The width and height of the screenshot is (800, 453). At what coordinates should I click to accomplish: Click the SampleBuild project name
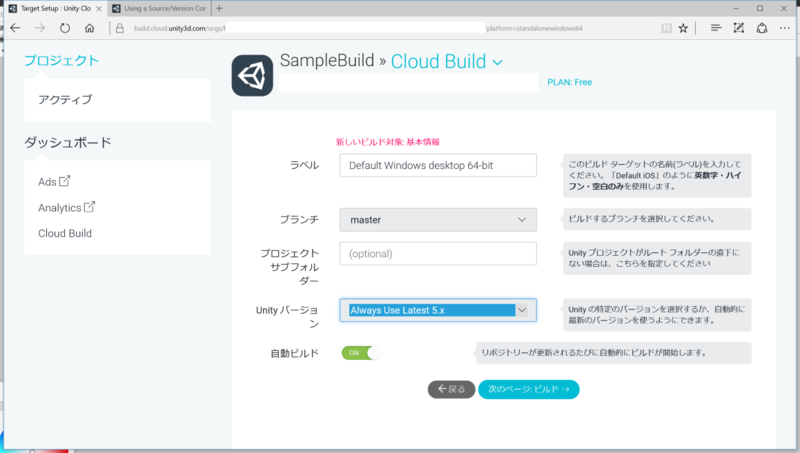pyautogui.click(x=327, y=61)
